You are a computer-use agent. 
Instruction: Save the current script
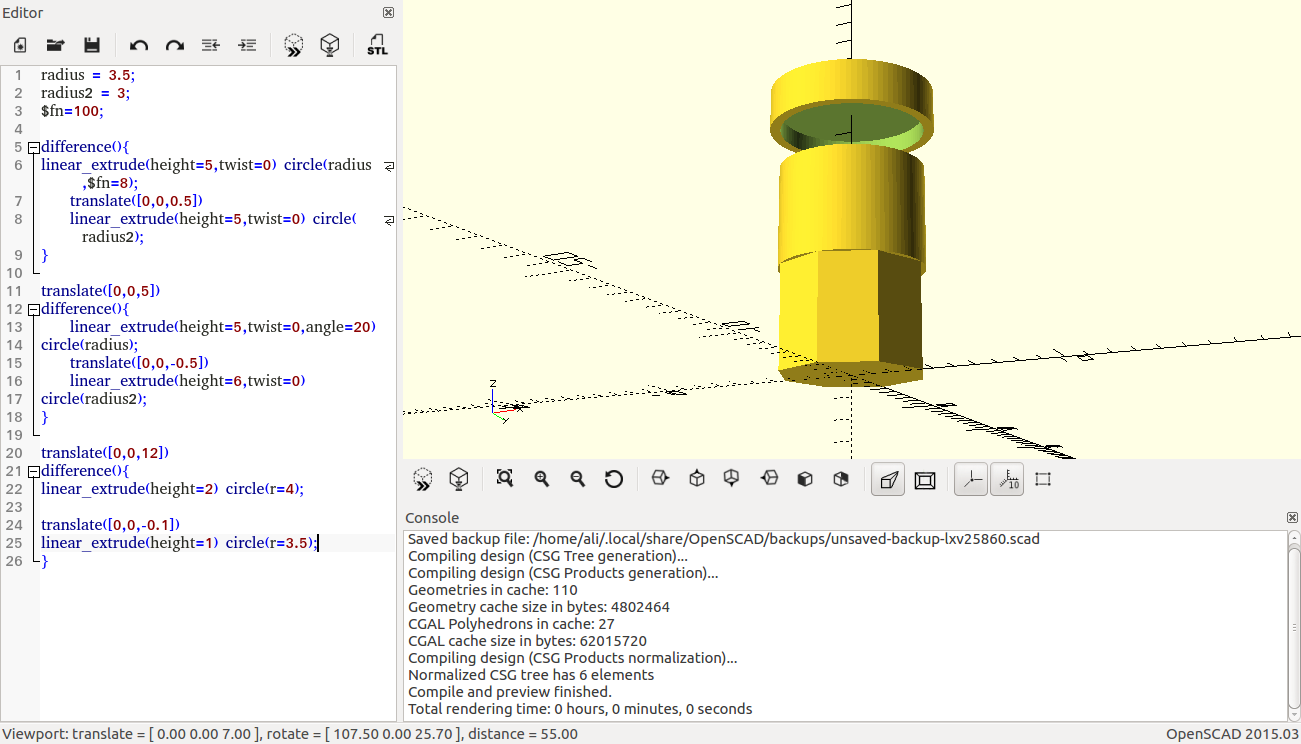(93, 45)
